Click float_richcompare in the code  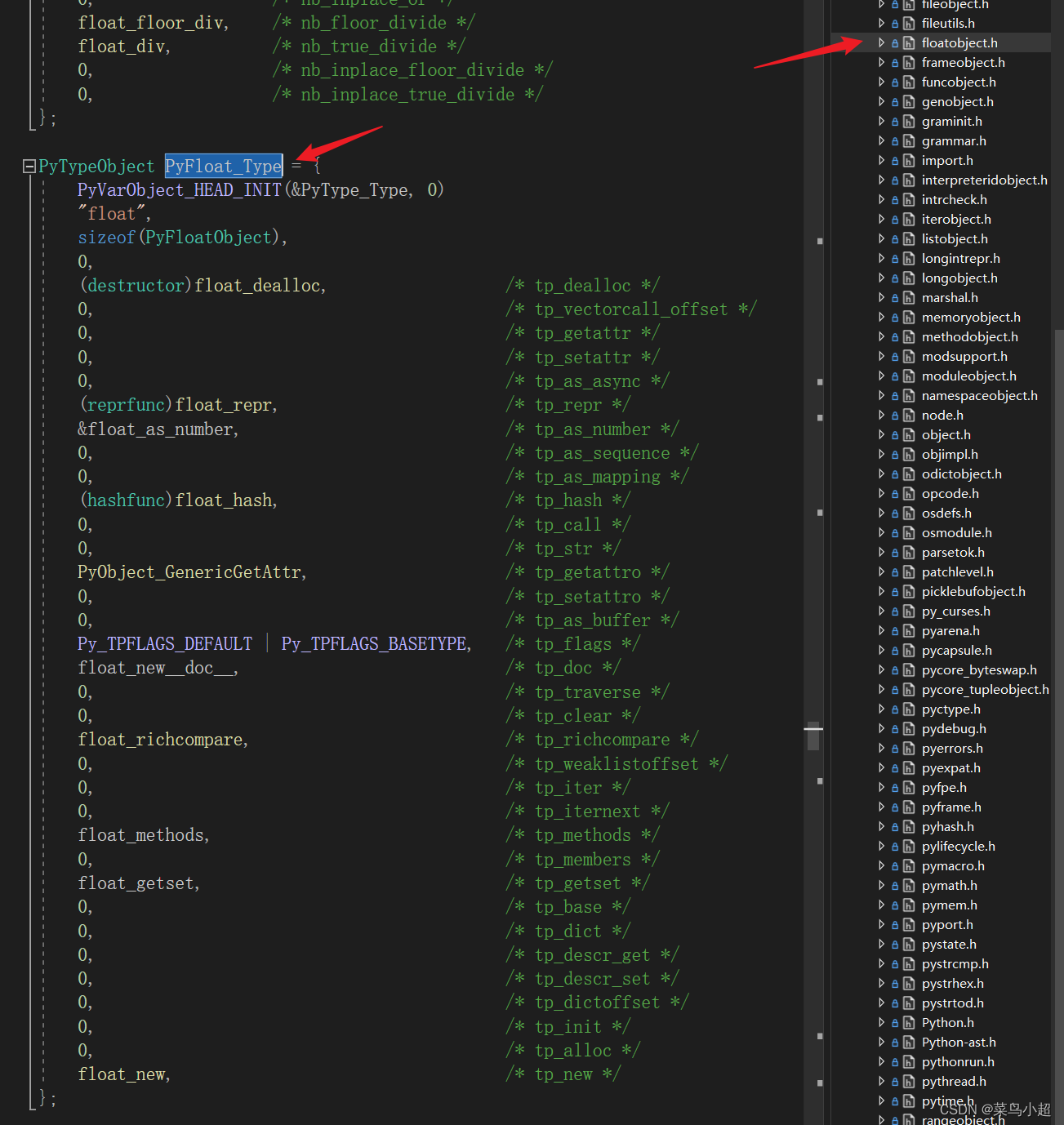(x=162, y=740)
